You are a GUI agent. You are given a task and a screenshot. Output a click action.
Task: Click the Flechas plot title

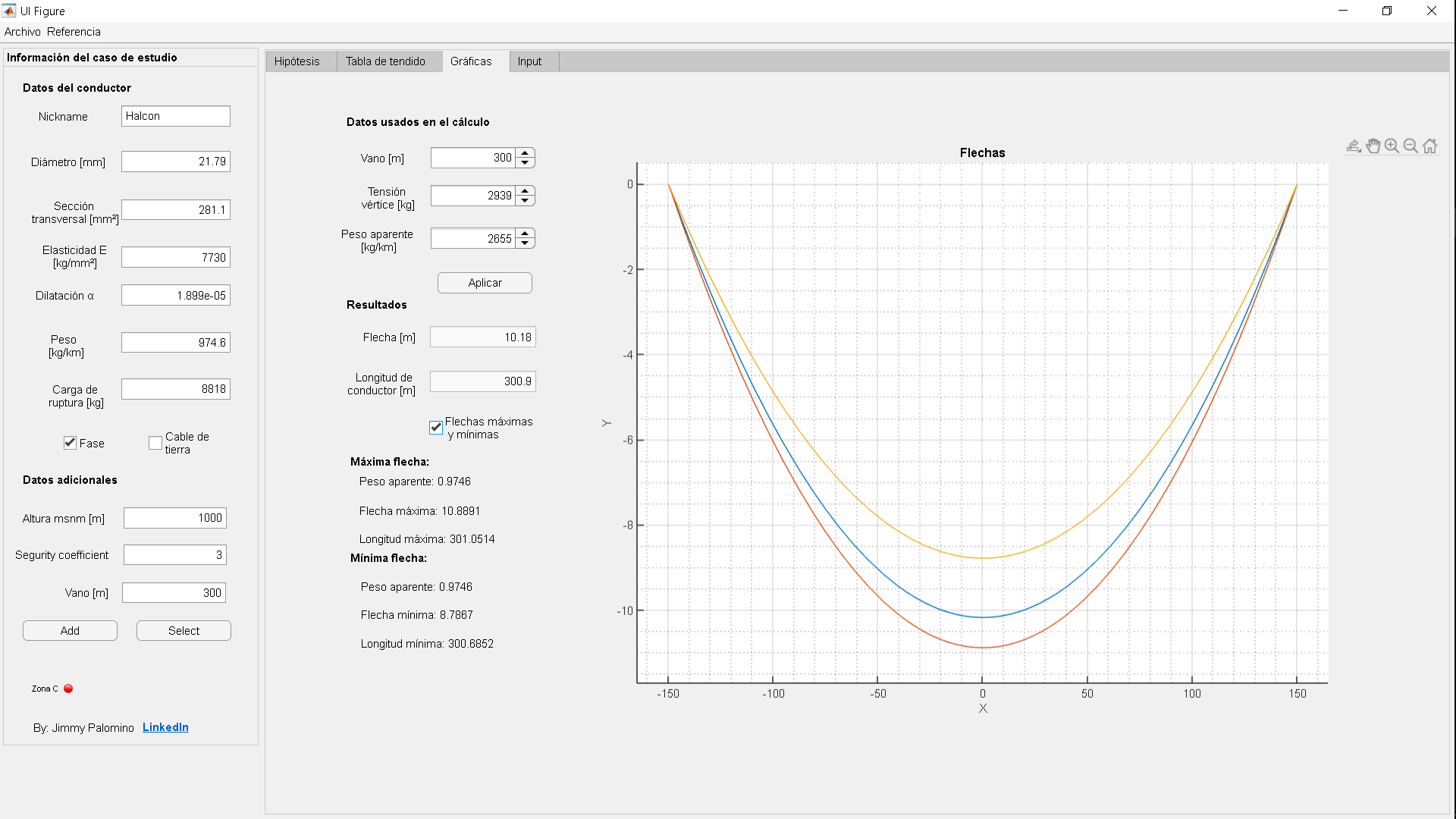[x=982, y=152]
